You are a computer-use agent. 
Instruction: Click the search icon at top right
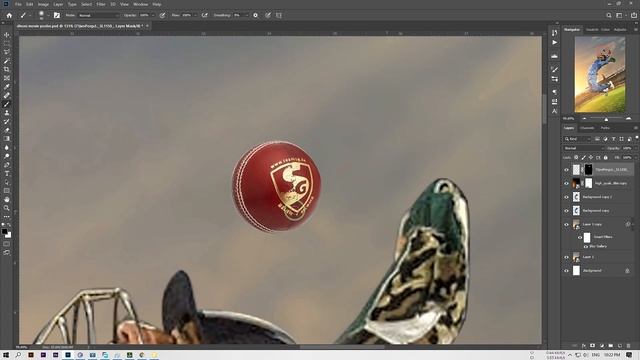[609, 15]
